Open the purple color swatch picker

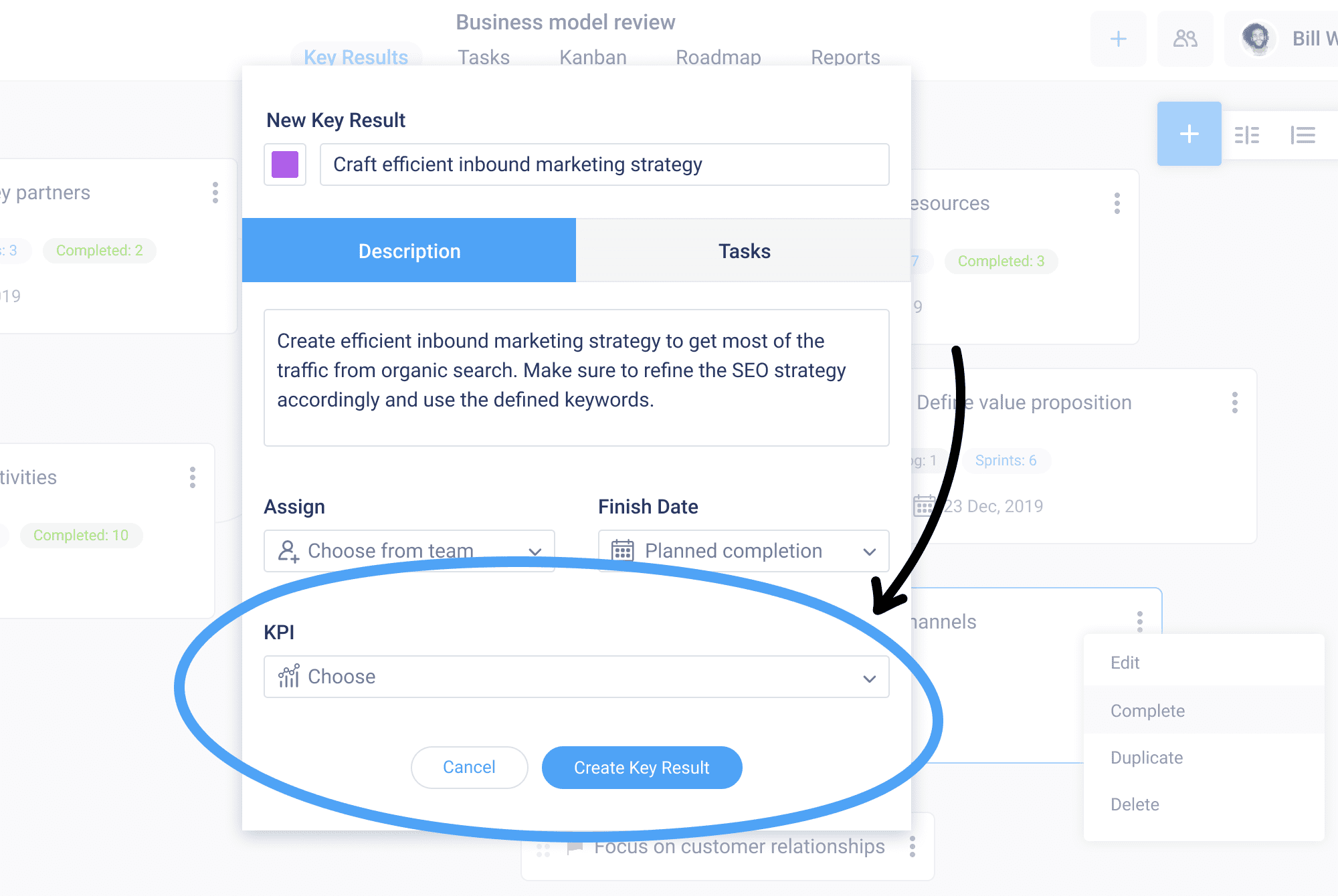pyautogui.click(x=284, y=164)
